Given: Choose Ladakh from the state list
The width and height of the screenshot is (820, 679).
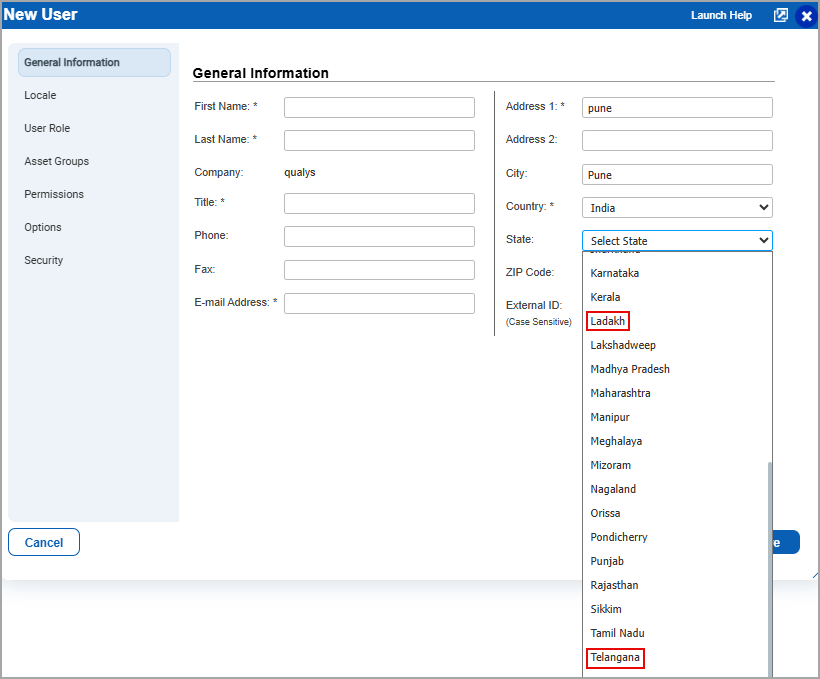Looking at the screenshot, I should 608,321.
